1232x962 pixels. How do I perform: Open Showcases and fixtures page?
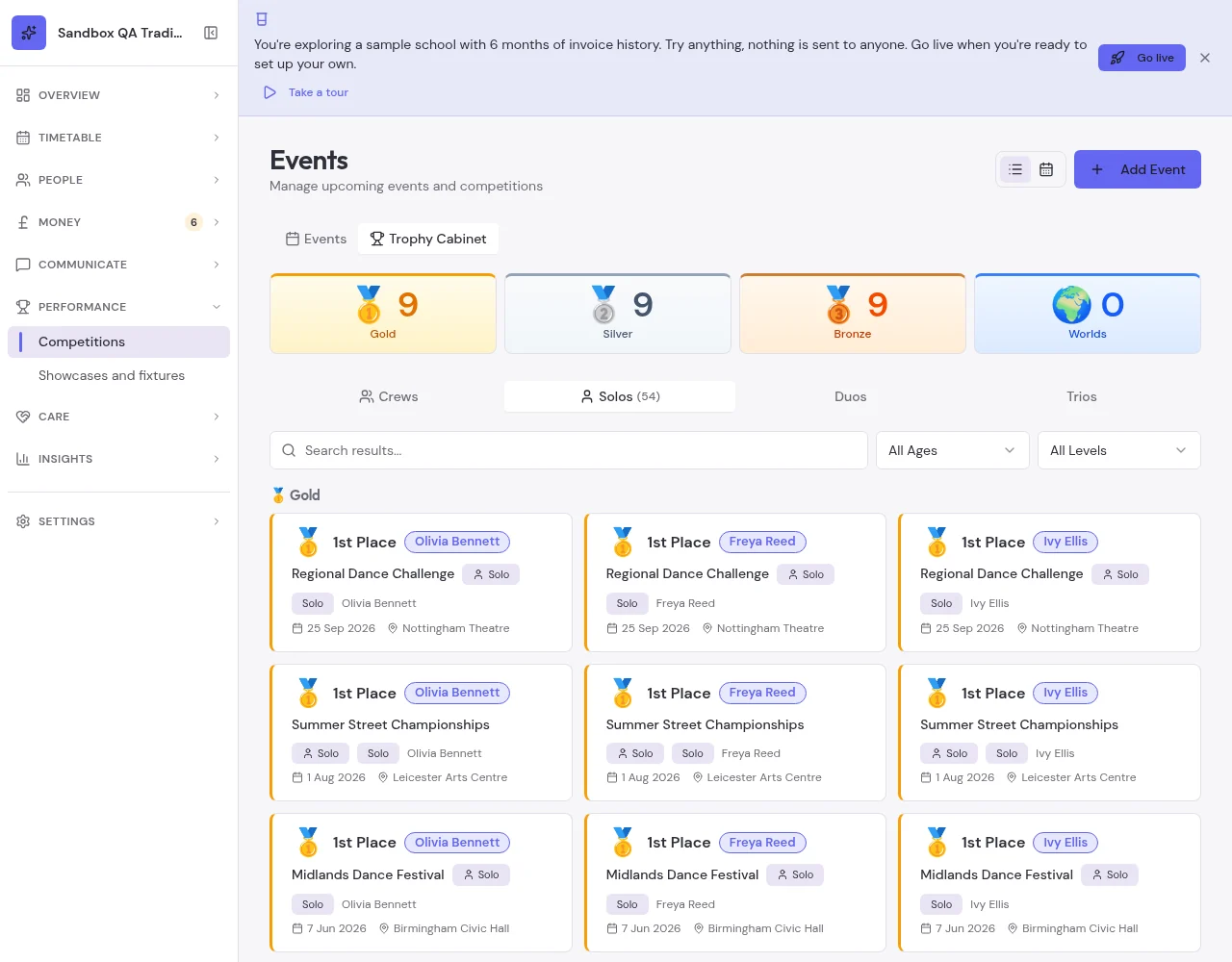pyautogui.click(x=112, y=375)
